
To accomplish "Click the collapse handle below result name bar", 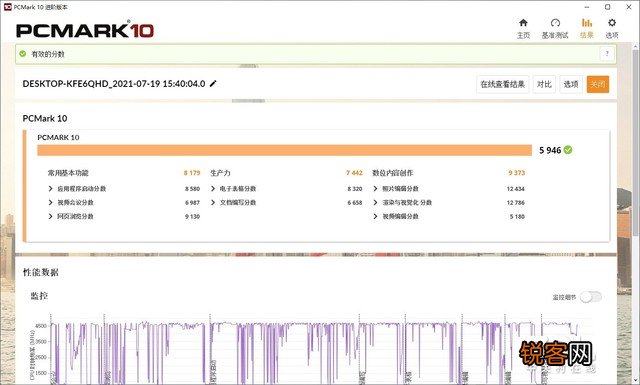I will point(248,100).
